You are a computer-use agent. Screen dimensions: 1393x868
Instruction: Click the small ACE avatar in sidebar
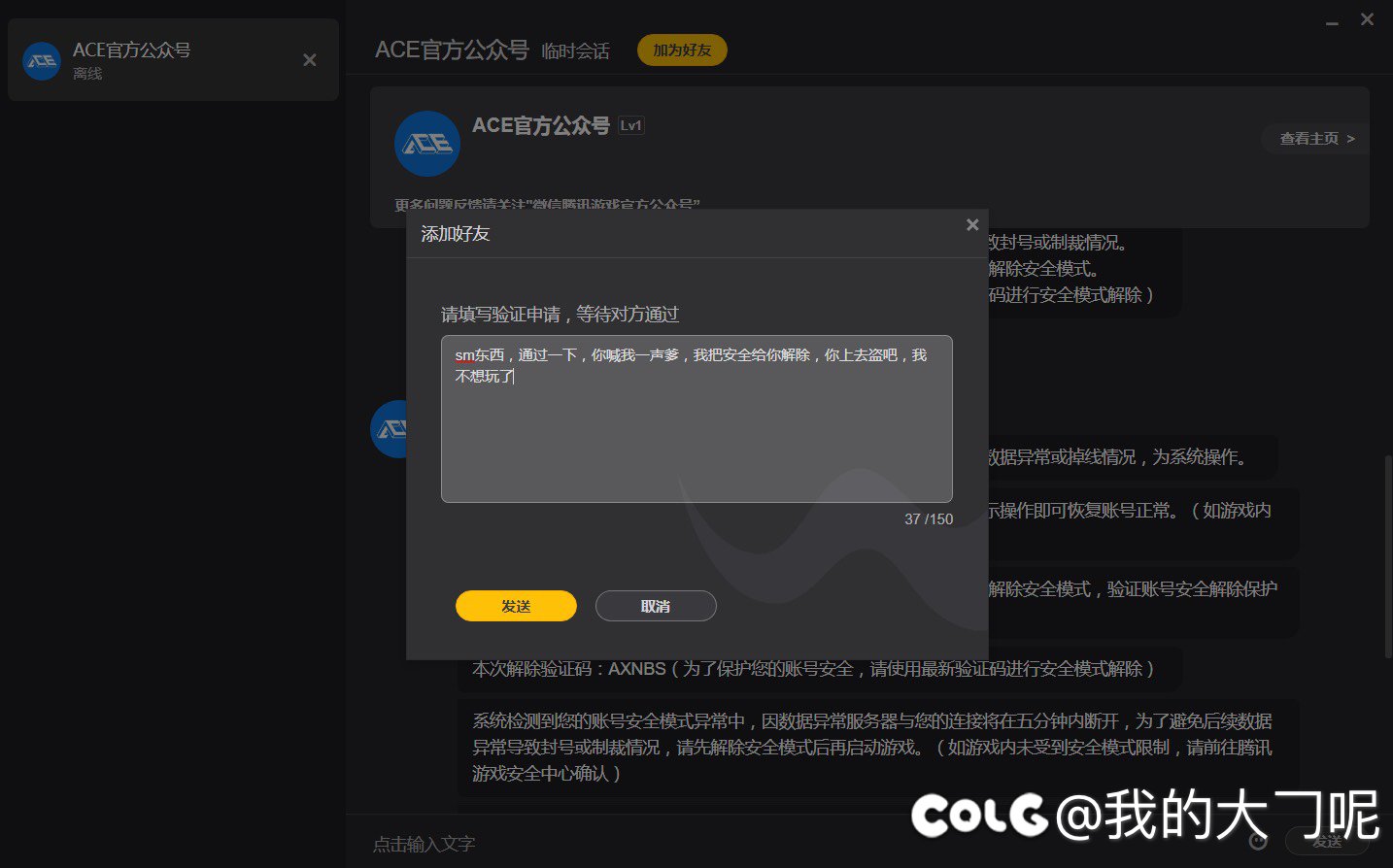pyautogui.click(x=42, y=61)
